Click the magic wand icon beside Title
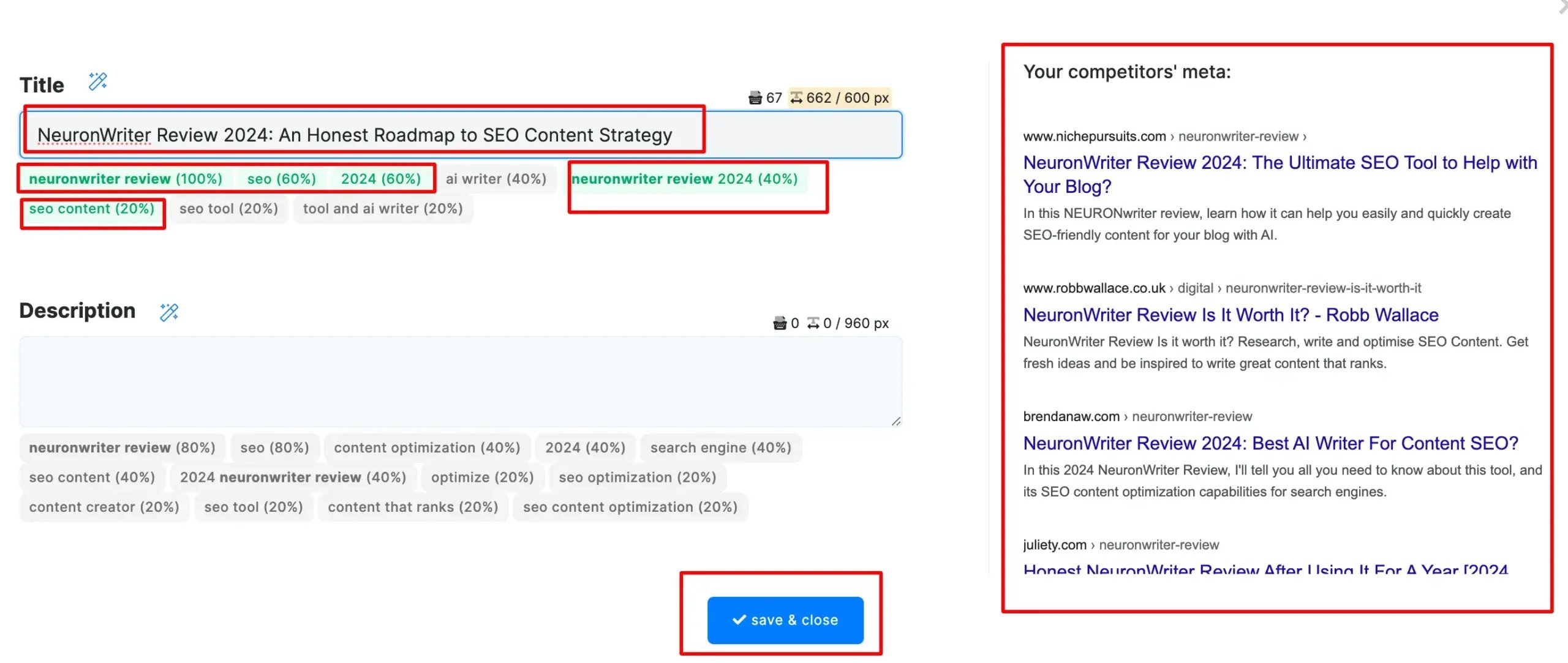The height and width of the screenshot is (663, 1568). 98,81
